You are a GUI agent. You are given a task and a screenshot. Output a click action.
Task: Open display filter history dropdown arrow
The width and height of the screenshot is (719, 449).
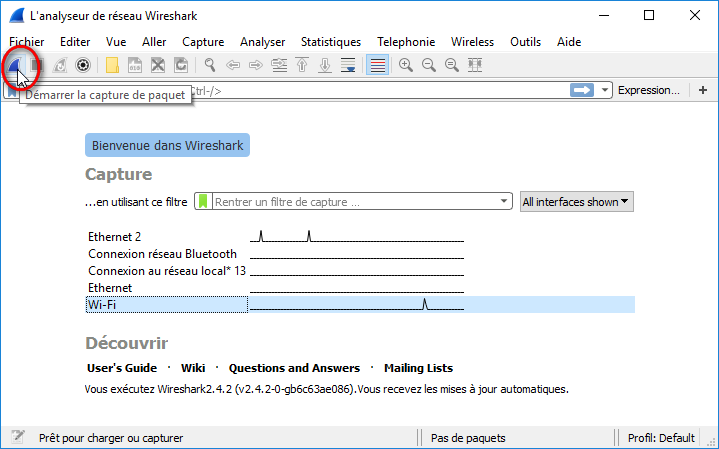click(x=605, y=90)
